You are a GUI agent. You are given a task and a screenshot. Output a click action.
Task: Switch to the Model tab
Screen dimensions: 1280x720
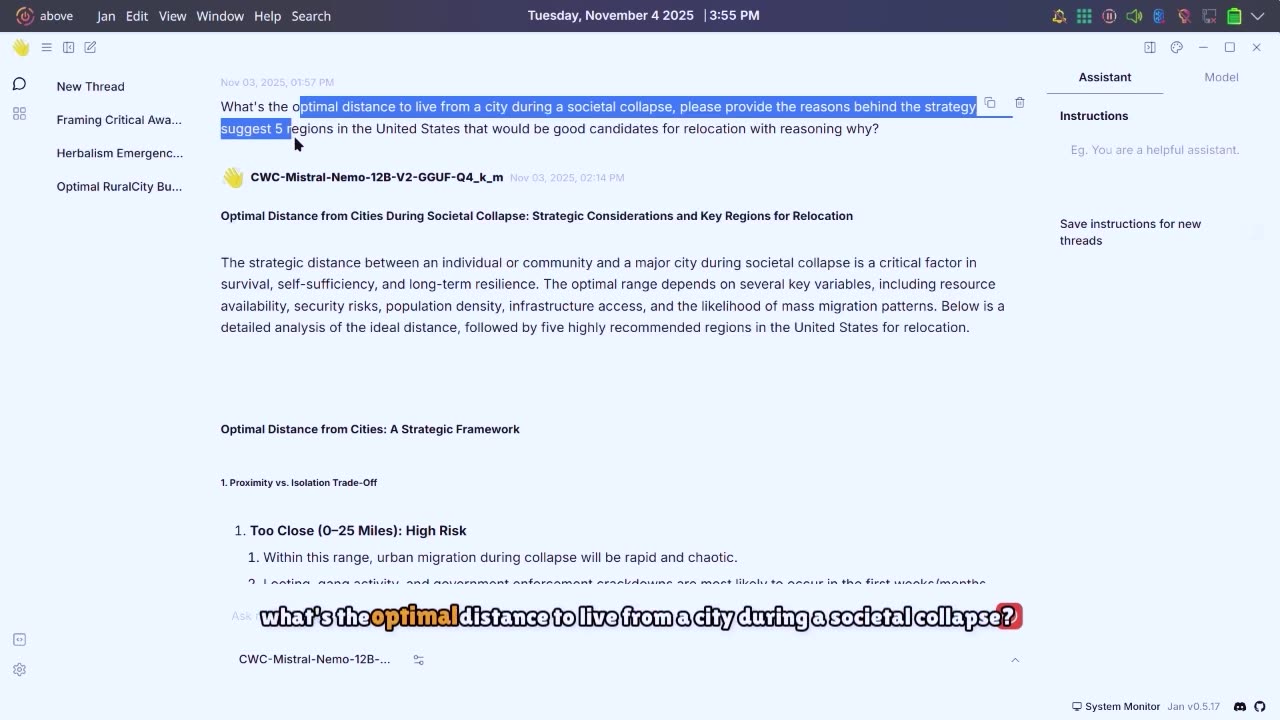(x=1221, y=77)
